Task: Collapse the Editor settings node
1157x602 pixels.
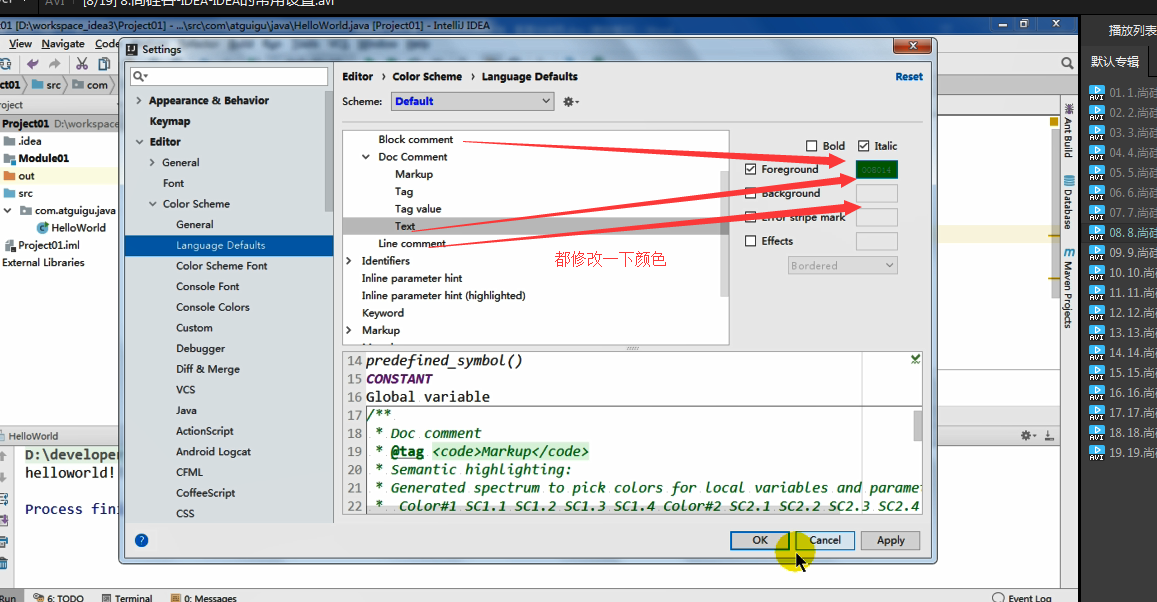Action: point(139,142)
